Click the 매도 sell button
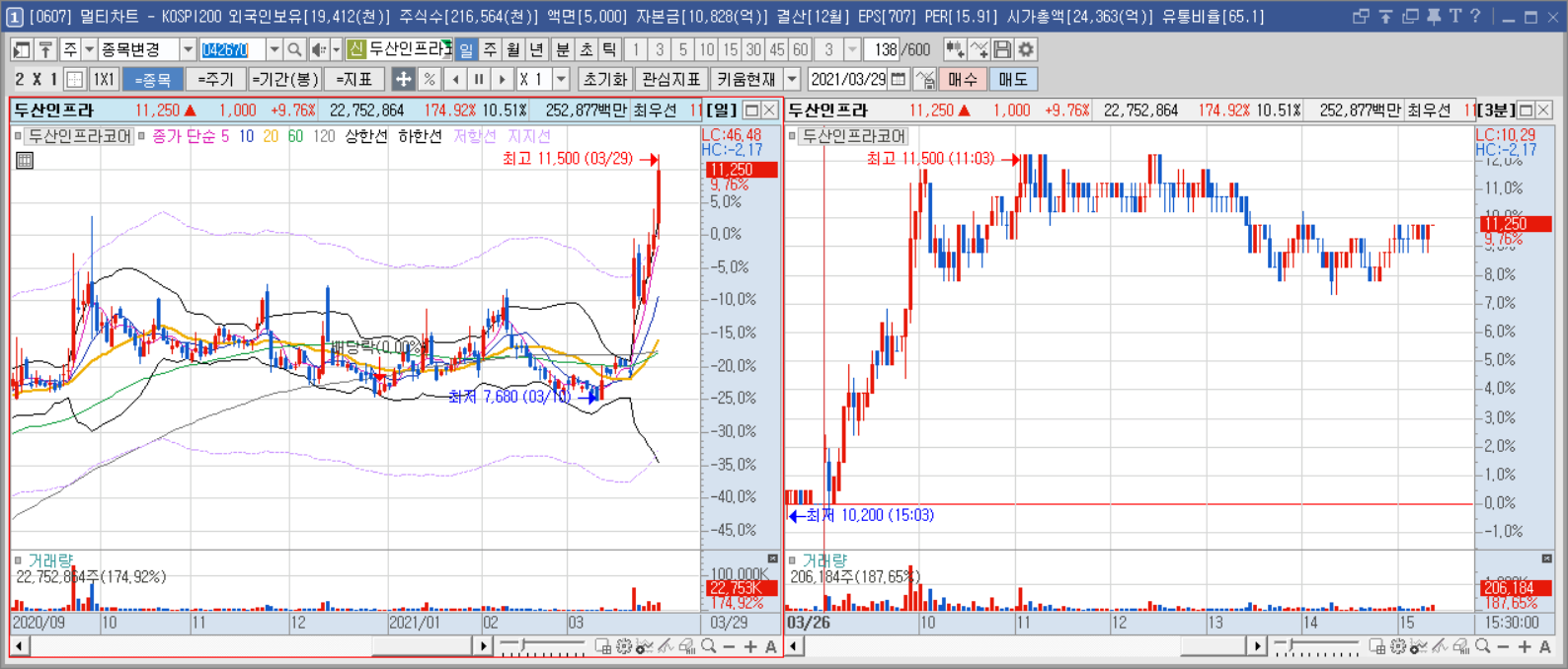 tap(1013, 80)
